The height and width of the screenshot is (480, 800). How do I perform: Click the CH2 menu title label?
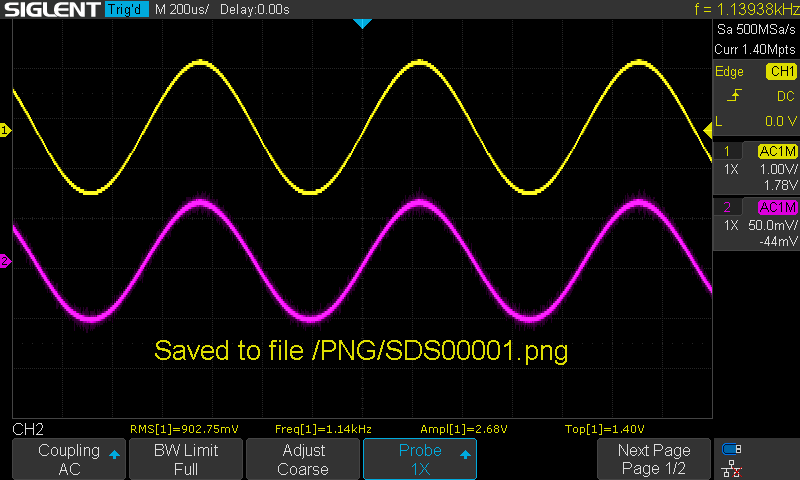[28, 429]
